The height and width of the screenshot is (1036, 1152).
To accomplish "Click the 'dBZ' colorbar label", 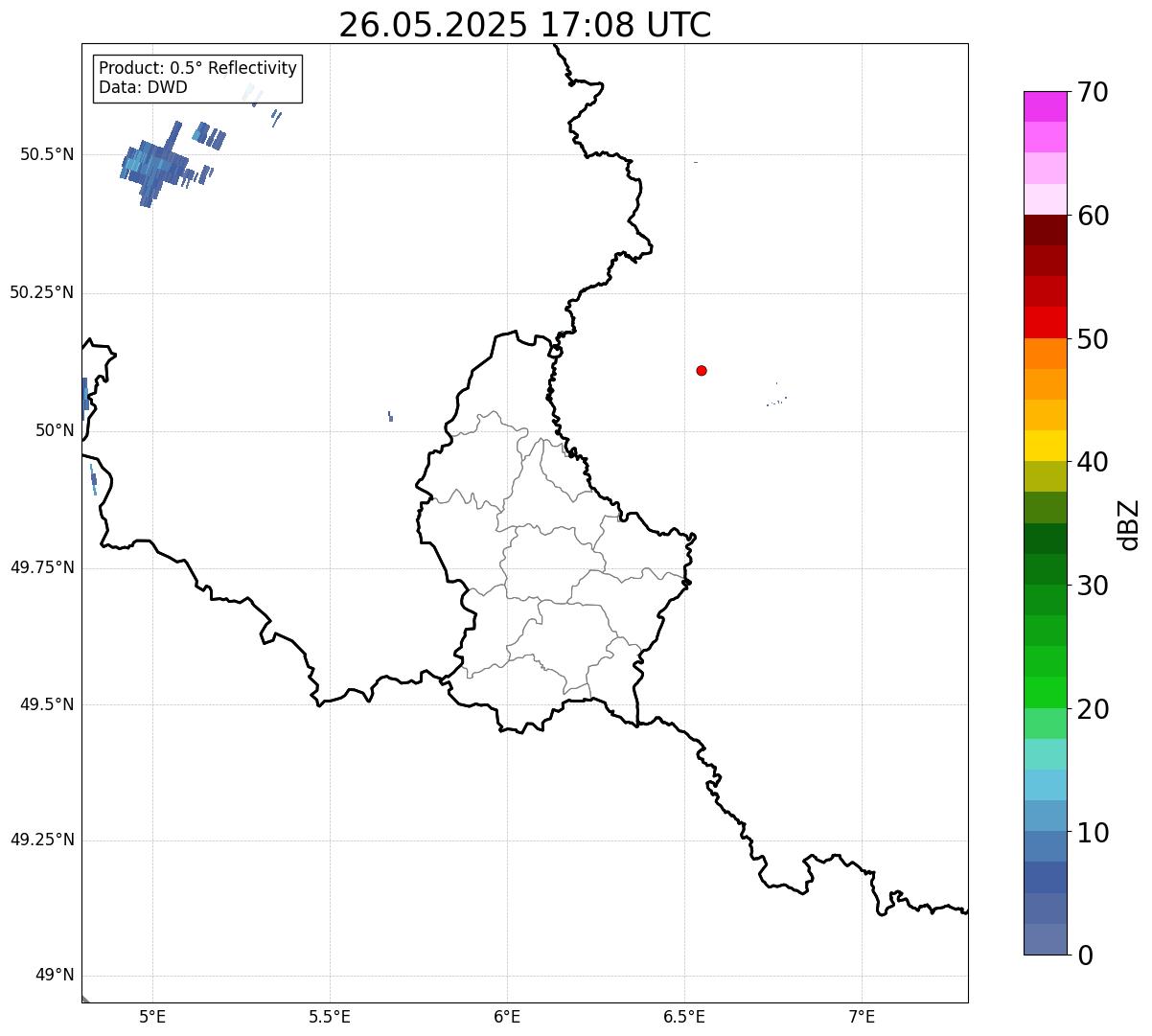I will pos(1129,523).
